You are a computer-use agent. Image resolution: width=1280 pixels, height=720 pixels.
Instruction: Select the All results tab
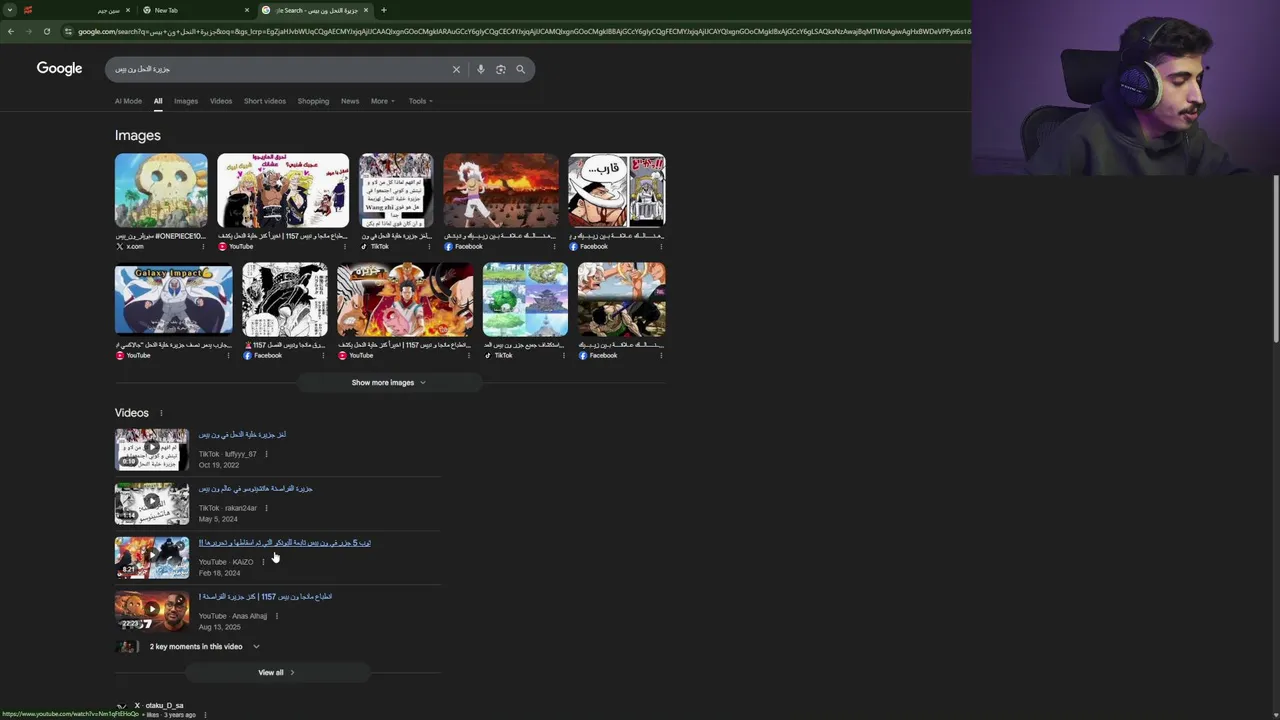click(158, 101)
